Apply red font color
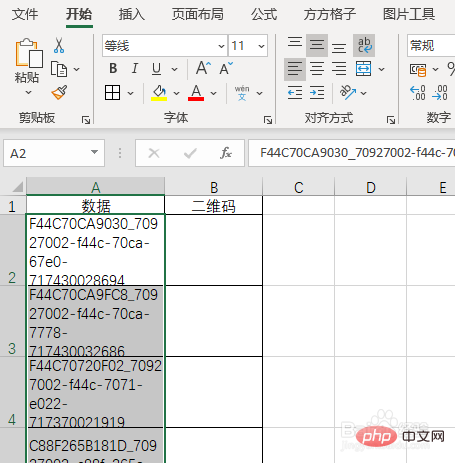 point(196,93)
